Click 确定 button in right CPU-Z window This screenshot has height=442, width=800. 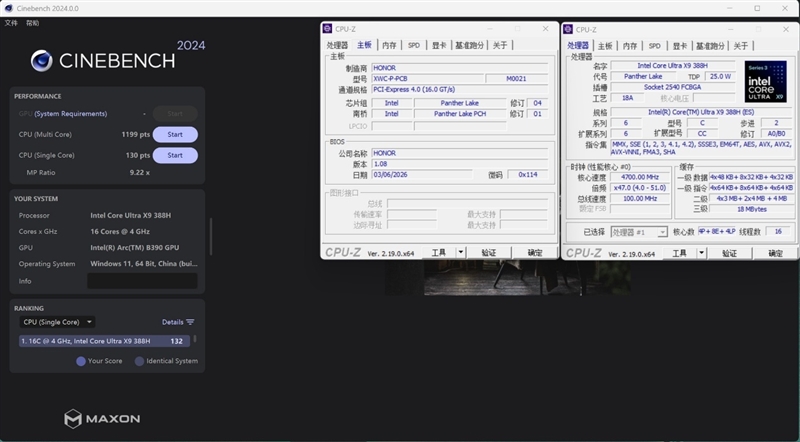click(x=776, y=253)
